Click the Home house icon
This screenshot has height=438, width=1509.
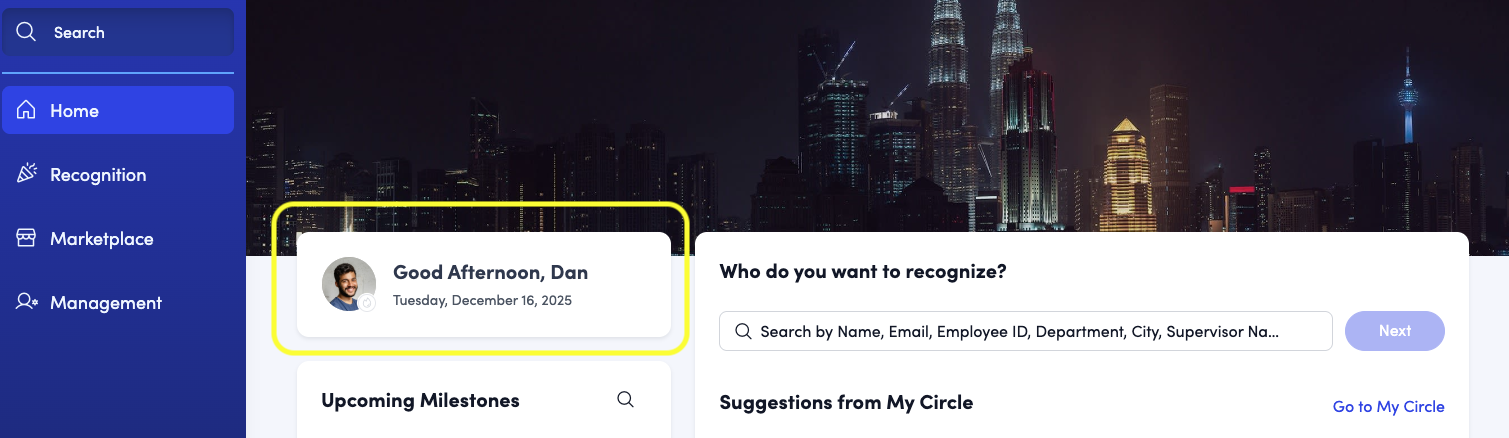pyautogui.click(x=26, y=110)
